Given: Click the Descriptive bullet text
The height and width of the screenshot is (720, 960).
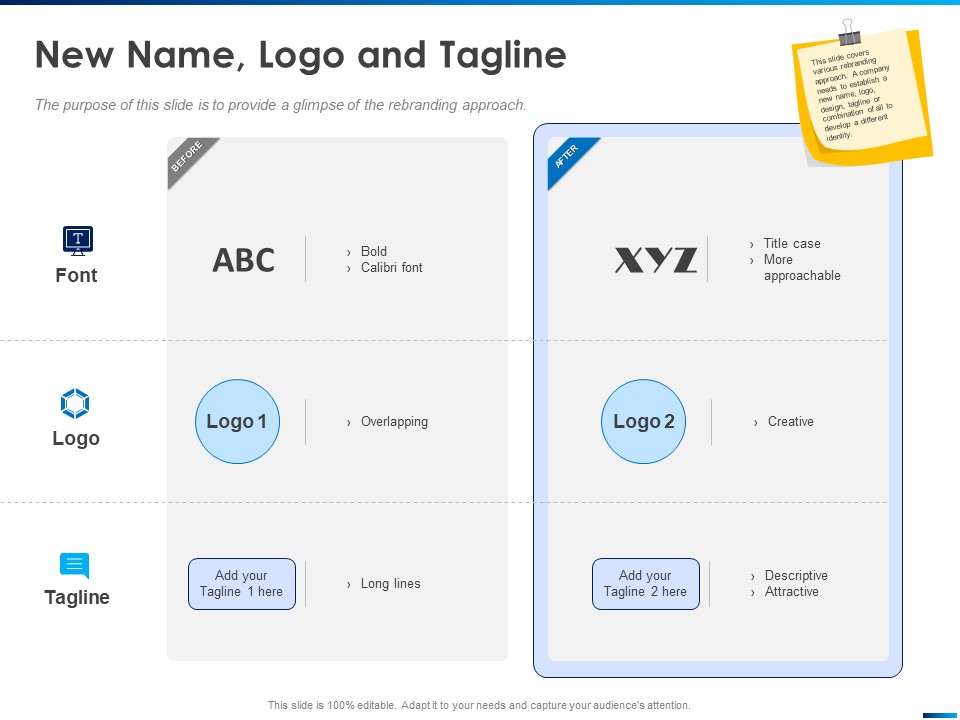Looking at the screenshot, I should (796, 576).
